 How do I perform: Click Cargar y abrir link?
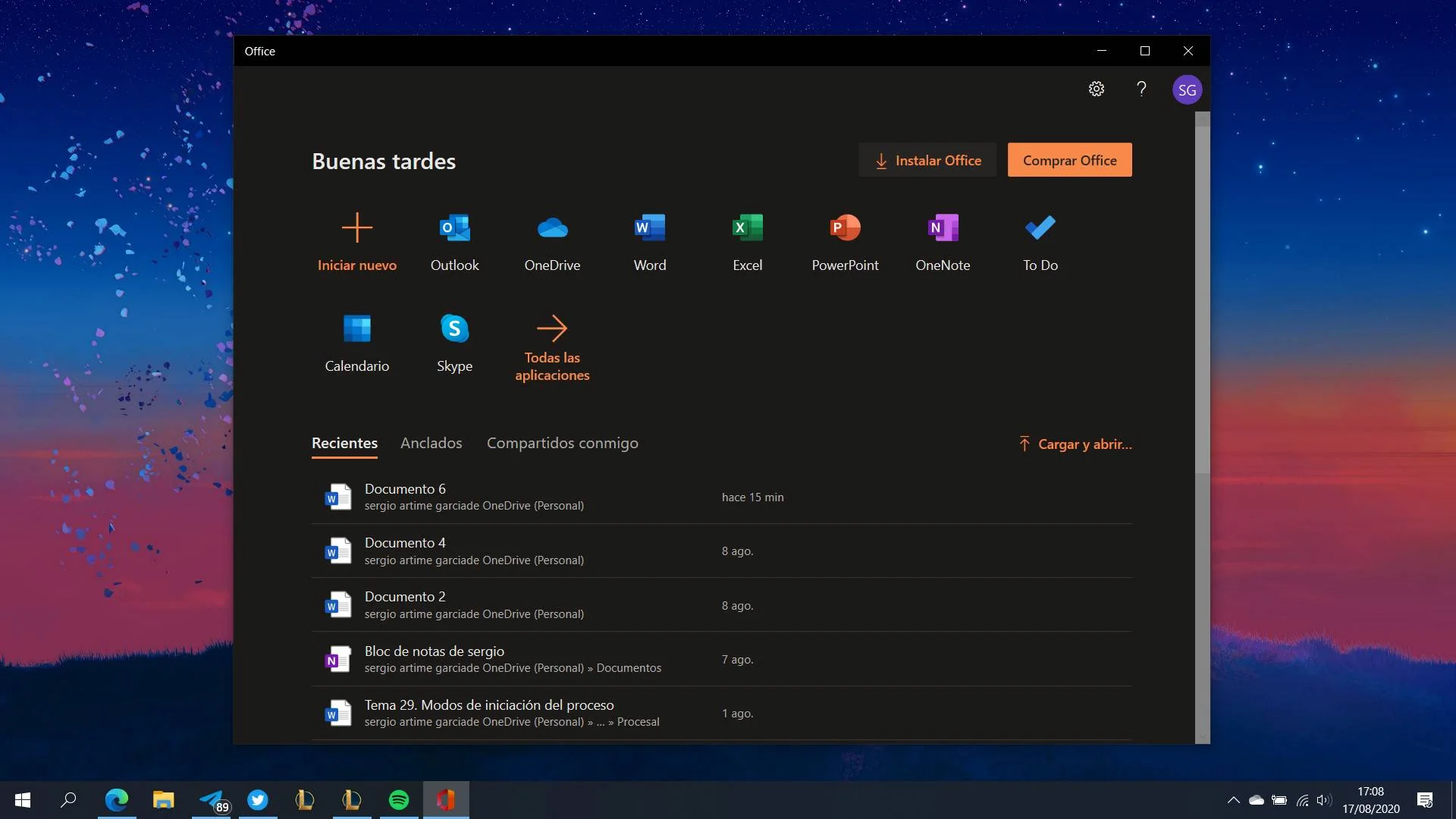[1075, 444]
